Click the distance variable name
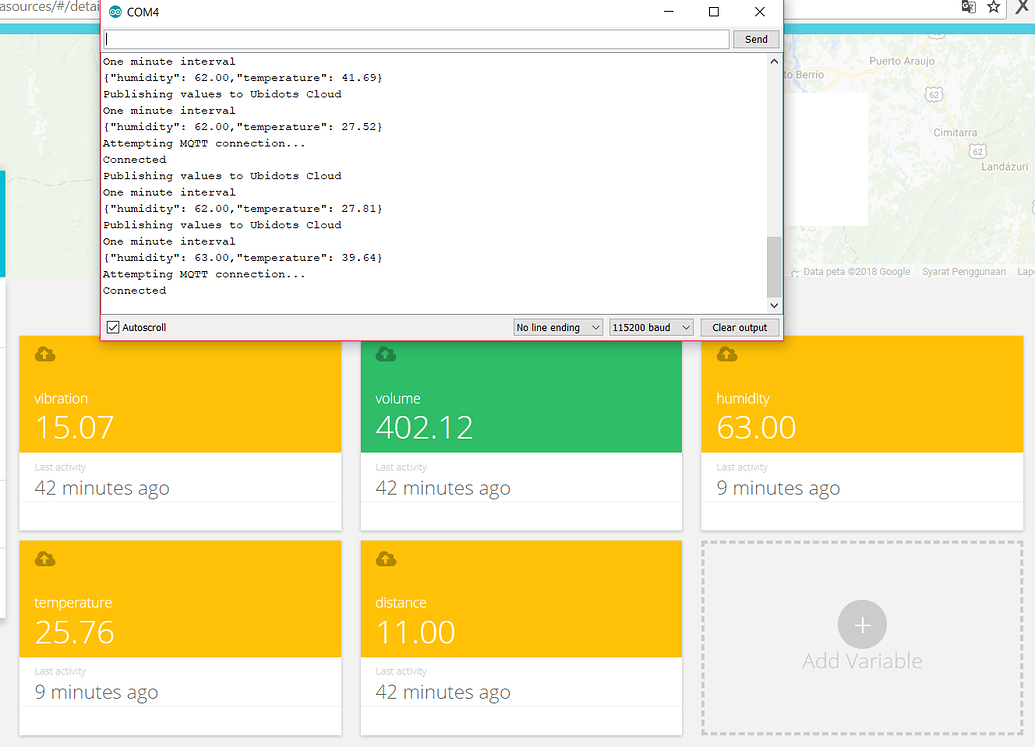The image size is (1035, 747). [x=401, y=602]
